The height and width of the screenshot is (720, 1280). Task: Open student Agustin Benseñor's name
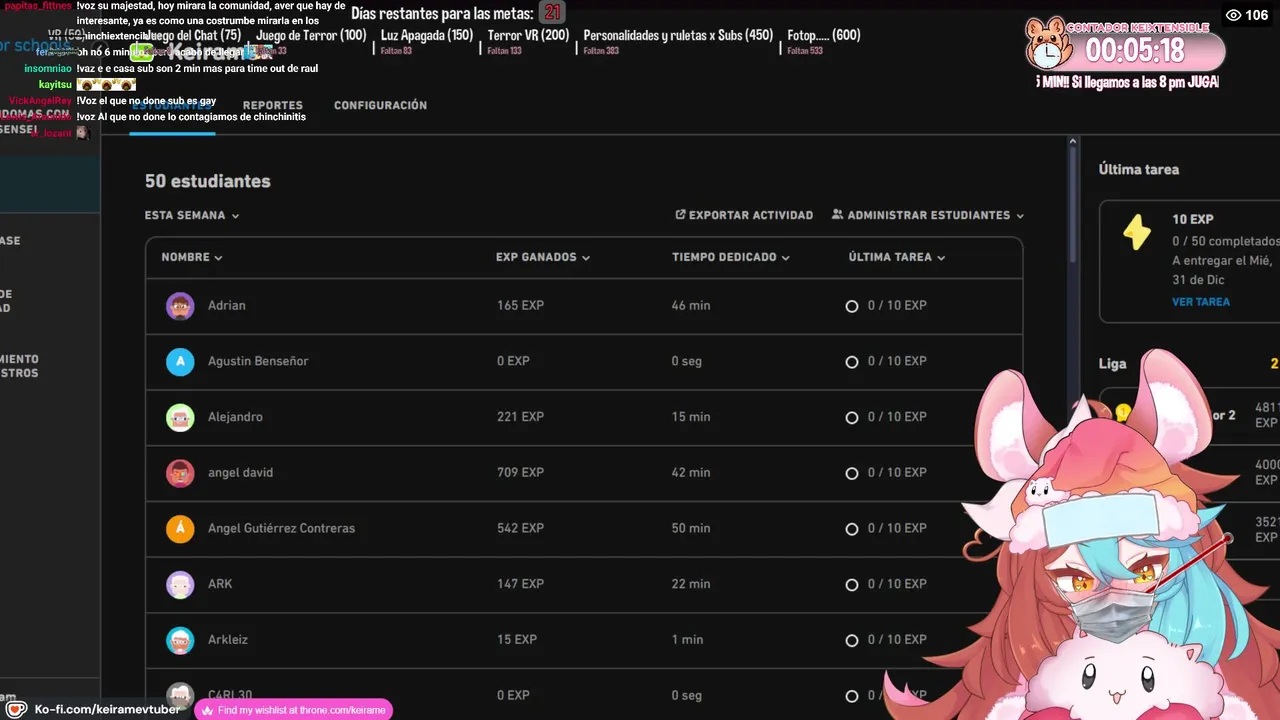pyautogui.click(x=258, y=361)
